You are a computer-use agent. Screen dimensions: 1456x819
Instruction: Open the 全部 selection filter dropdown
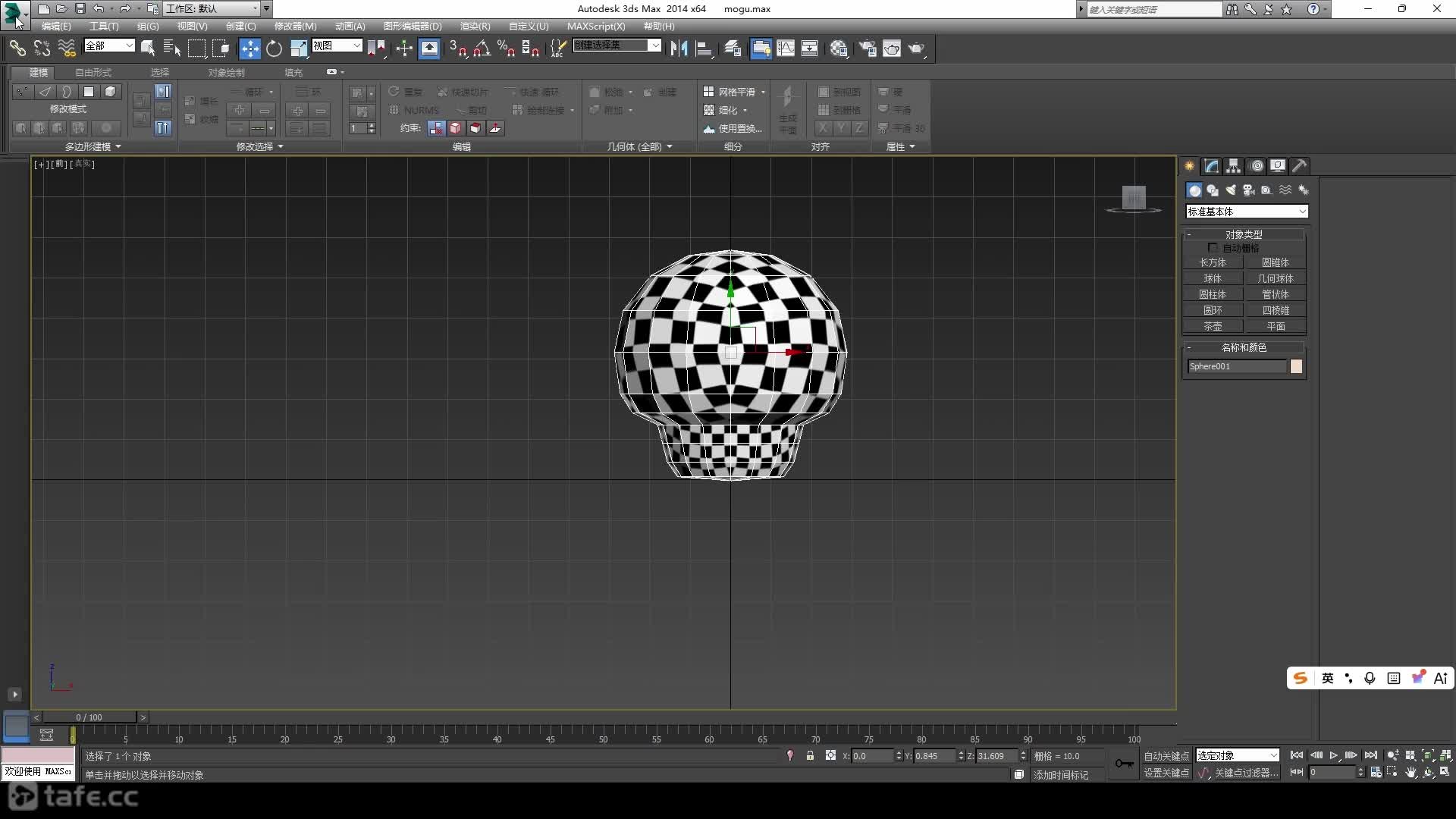(x=109, y=45)
